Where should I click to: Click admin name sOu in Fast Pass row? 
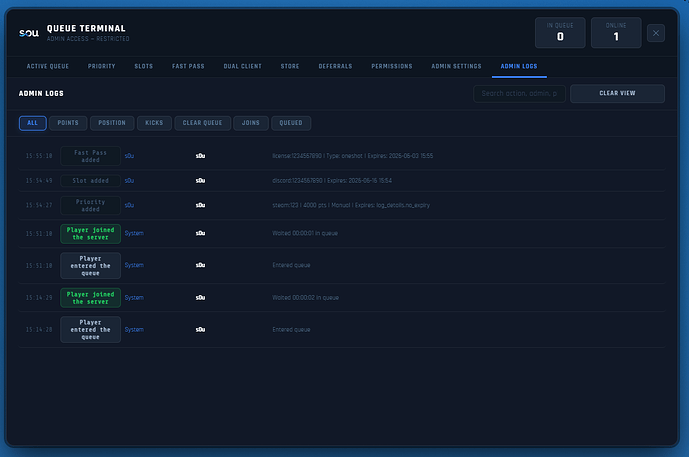coord(129,156)
